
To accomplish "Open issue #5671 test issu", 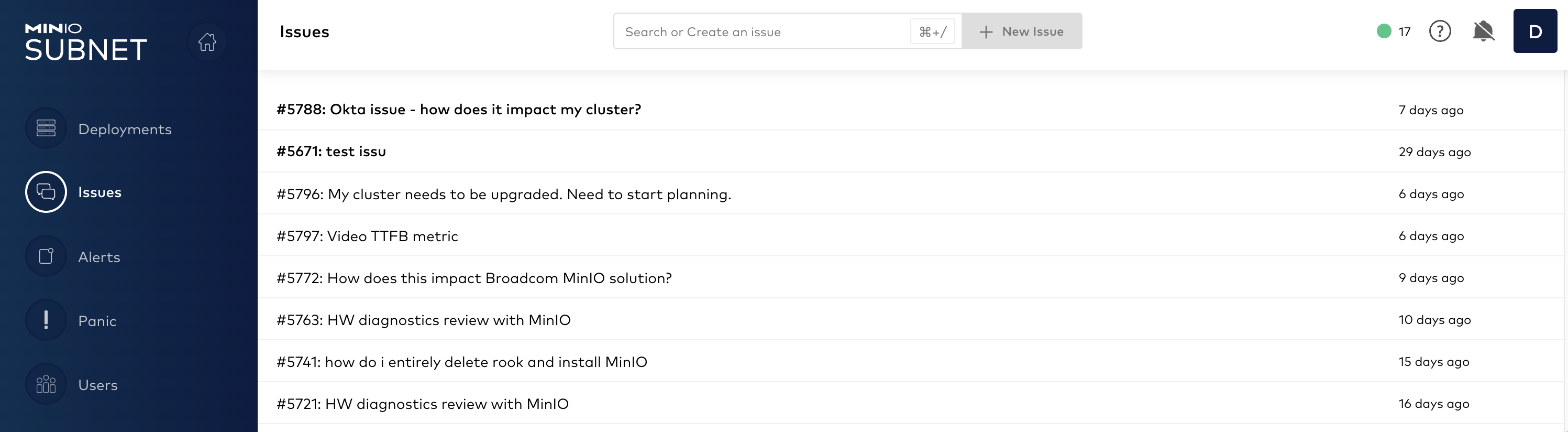I will pyautogui.click(x=331, y=152).
